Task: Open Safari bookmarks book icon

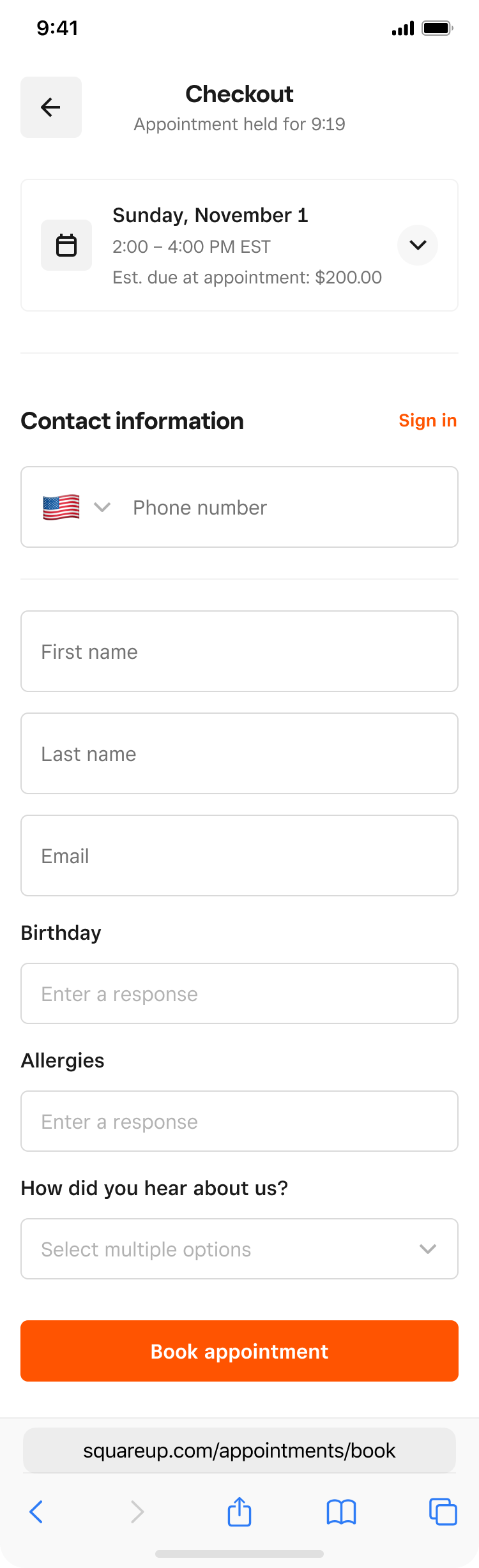Action: 342,1512
